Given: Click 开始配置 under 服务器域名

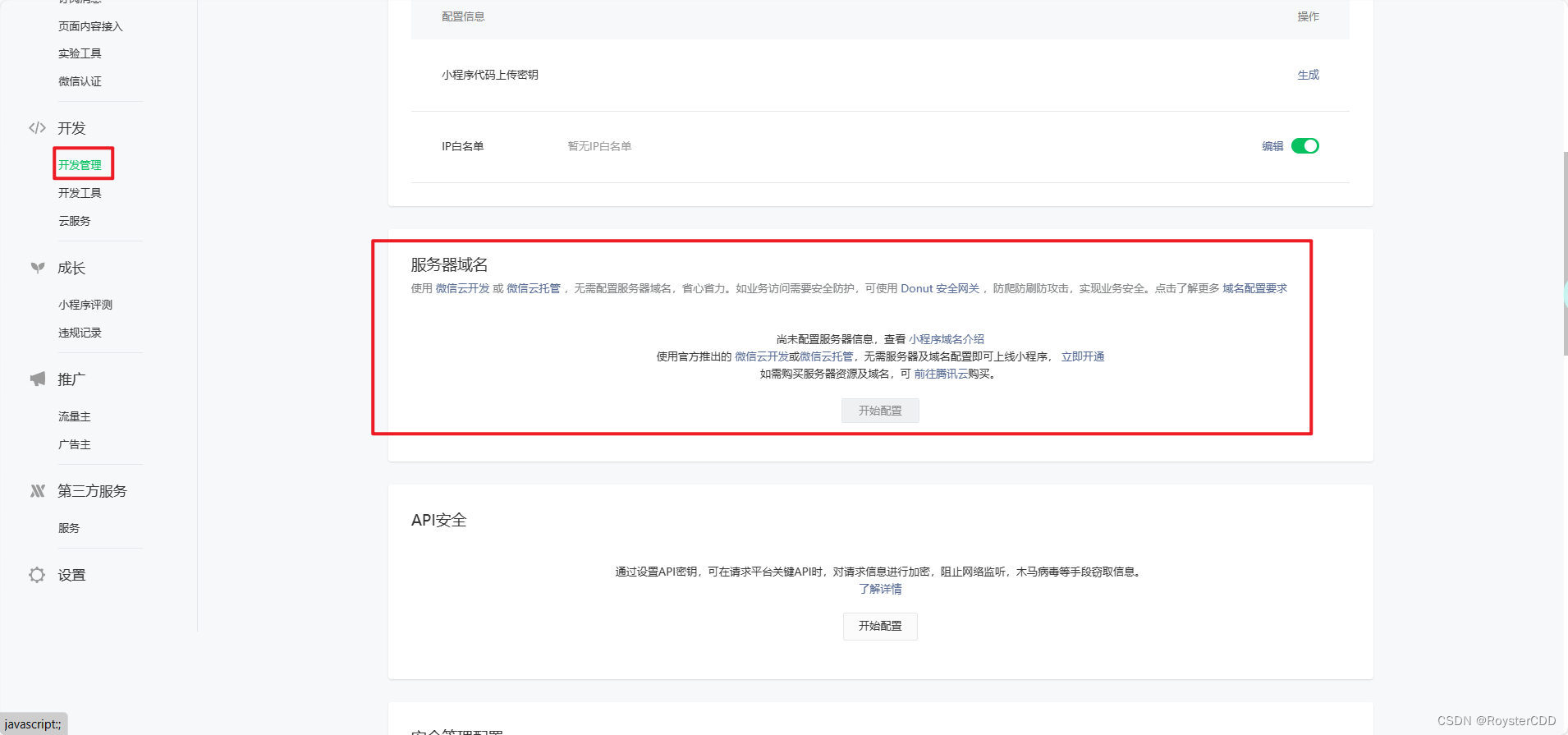Looking at the screenshot, I should (880, 411).
